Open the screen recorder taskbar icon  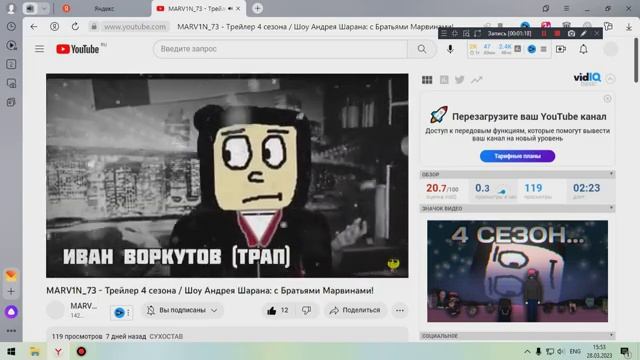[81, 351]
